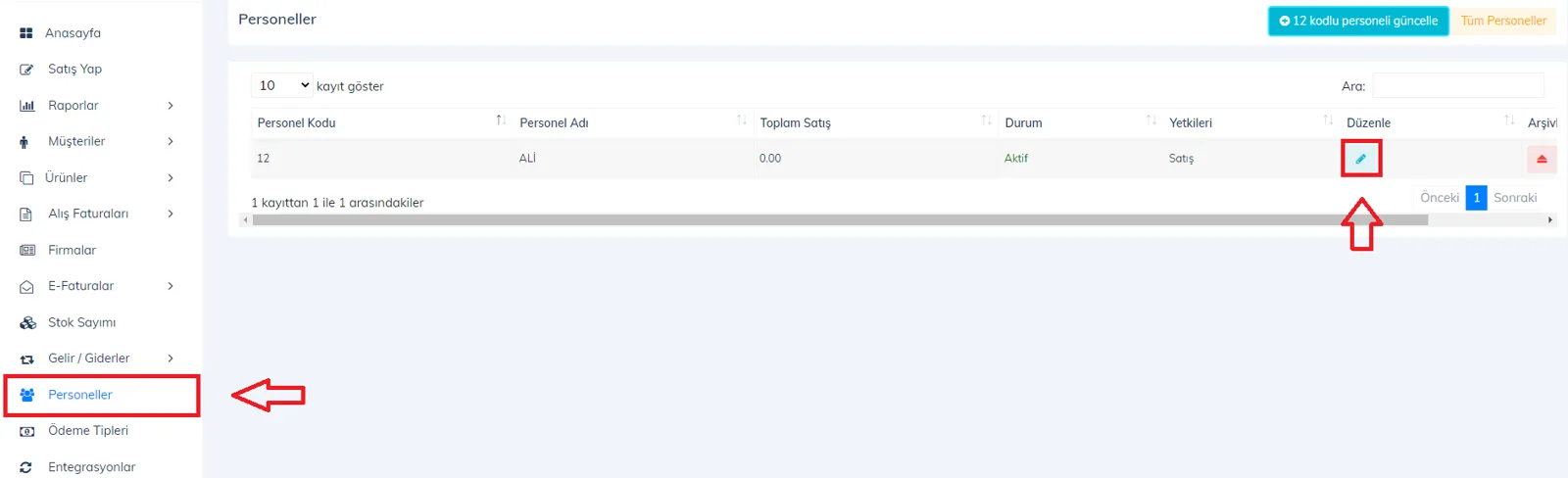This screenshot has height=478, width=1568.
Task: Select page 1 in pagination
Action: tap(1477, 198)
